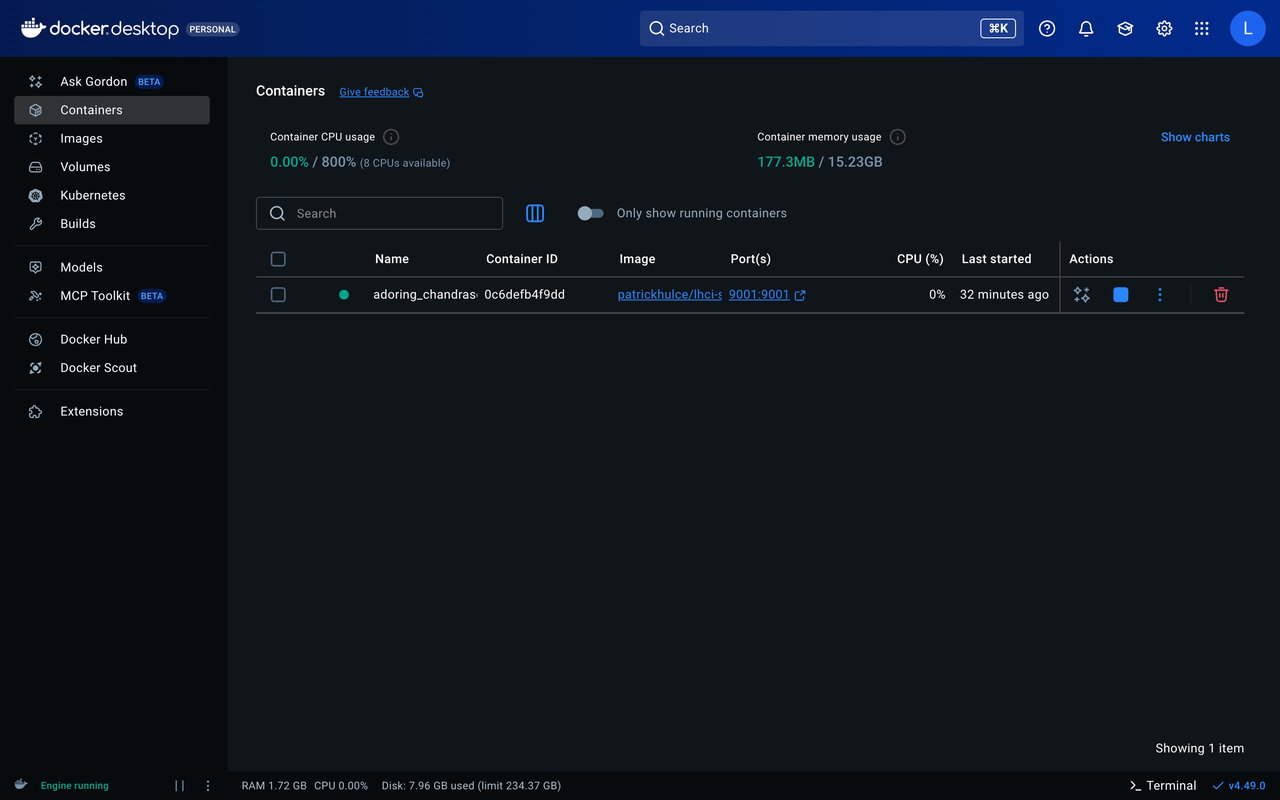The width and height of the screenshot is (1280, 800).
Task: Go to Builds section
Action: tap(112, 224)
